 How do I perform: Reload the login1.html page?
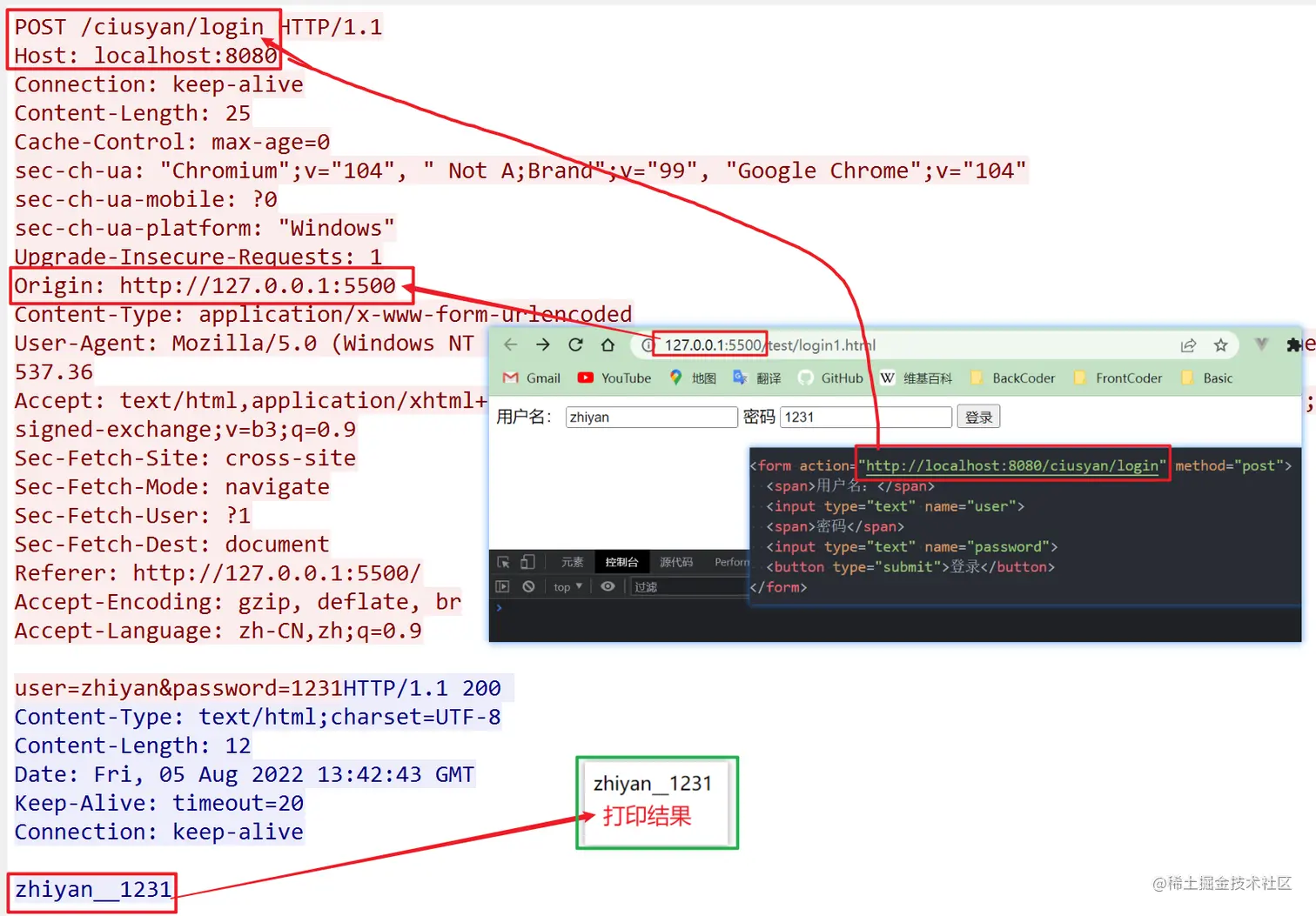click(x=575, y=344)
